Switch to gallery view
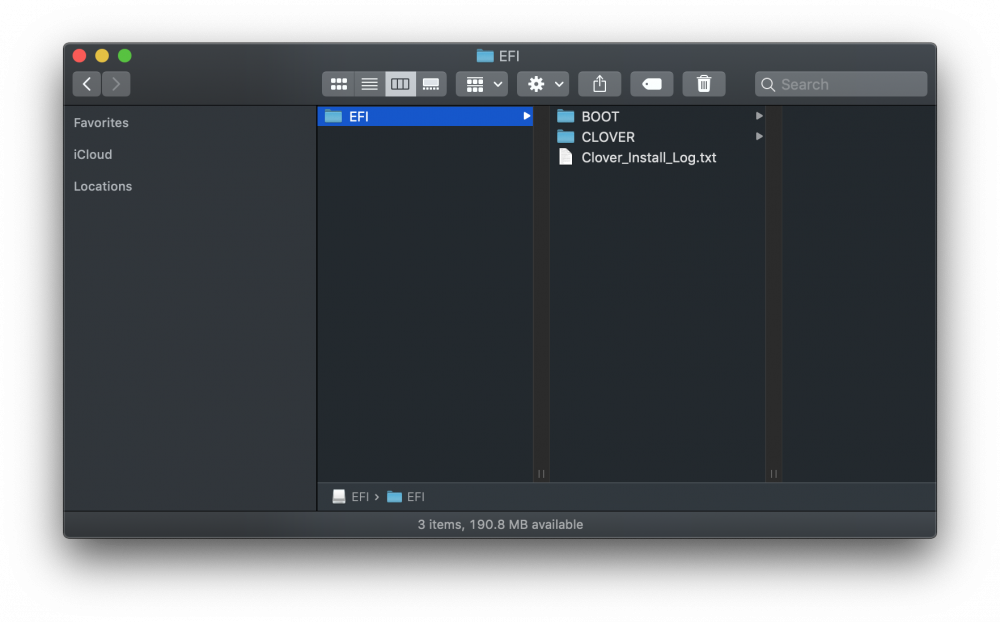Viewport: 1000px width, 622px height. coord(431,84)
